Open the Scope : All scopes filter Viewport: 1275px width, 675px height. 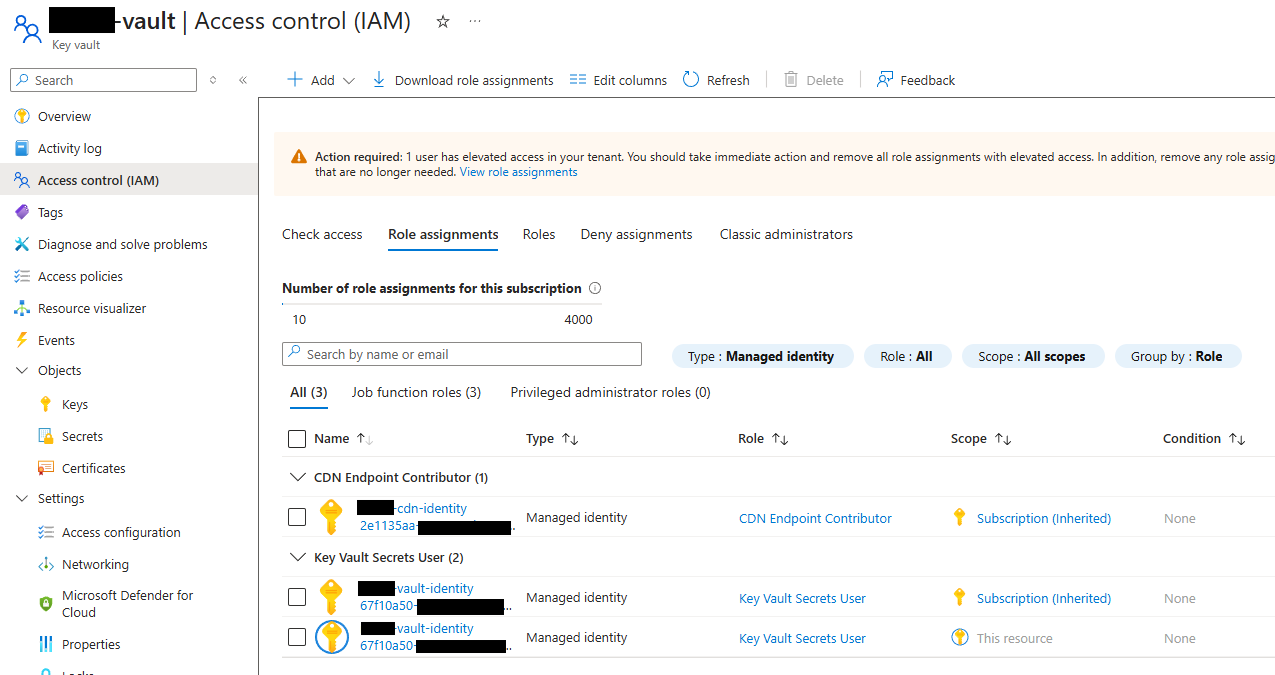point(1033,356)
